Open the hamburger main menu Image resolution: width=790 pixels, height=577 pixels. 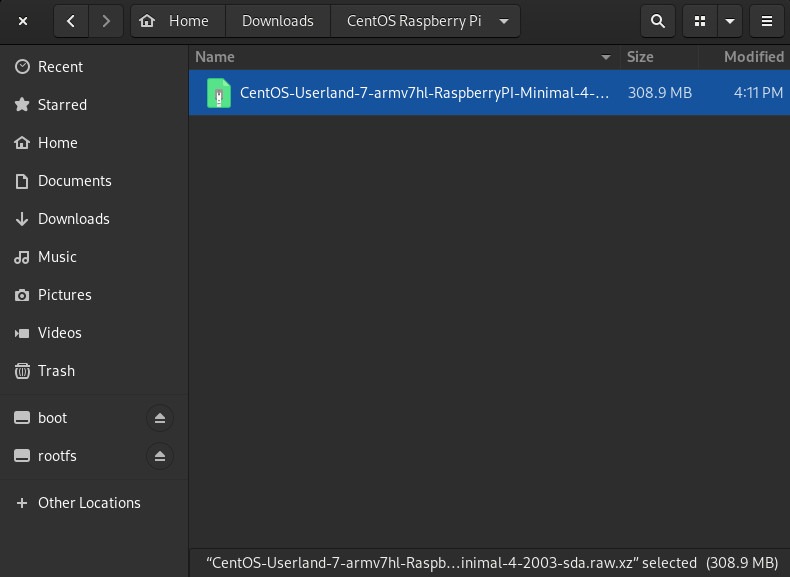pos(767,21)
